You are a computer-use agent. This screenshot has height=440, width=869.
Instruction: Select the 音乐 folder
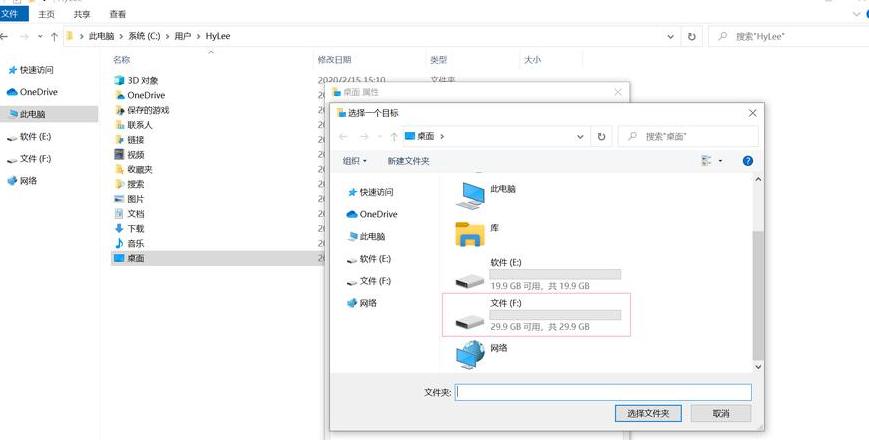[x=129, y=243]
